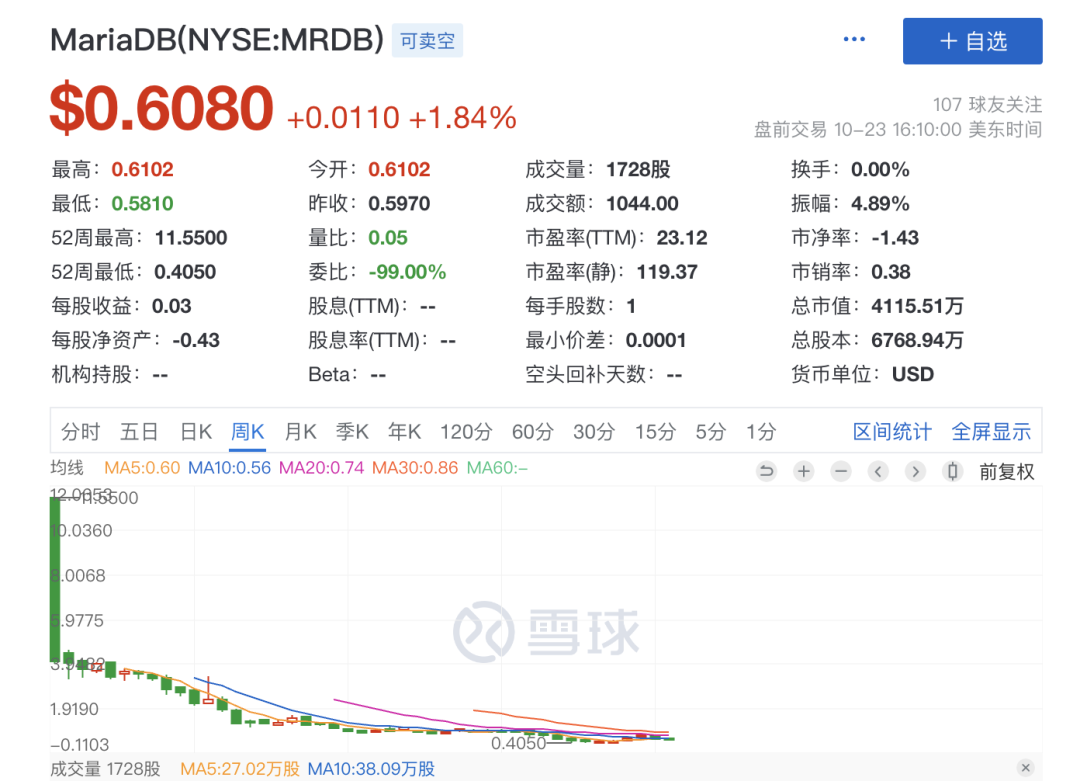Viewport: 1080px width, 781px height.
Task: Click the 市净率 -1.43 value
Action: click(895, 238)
